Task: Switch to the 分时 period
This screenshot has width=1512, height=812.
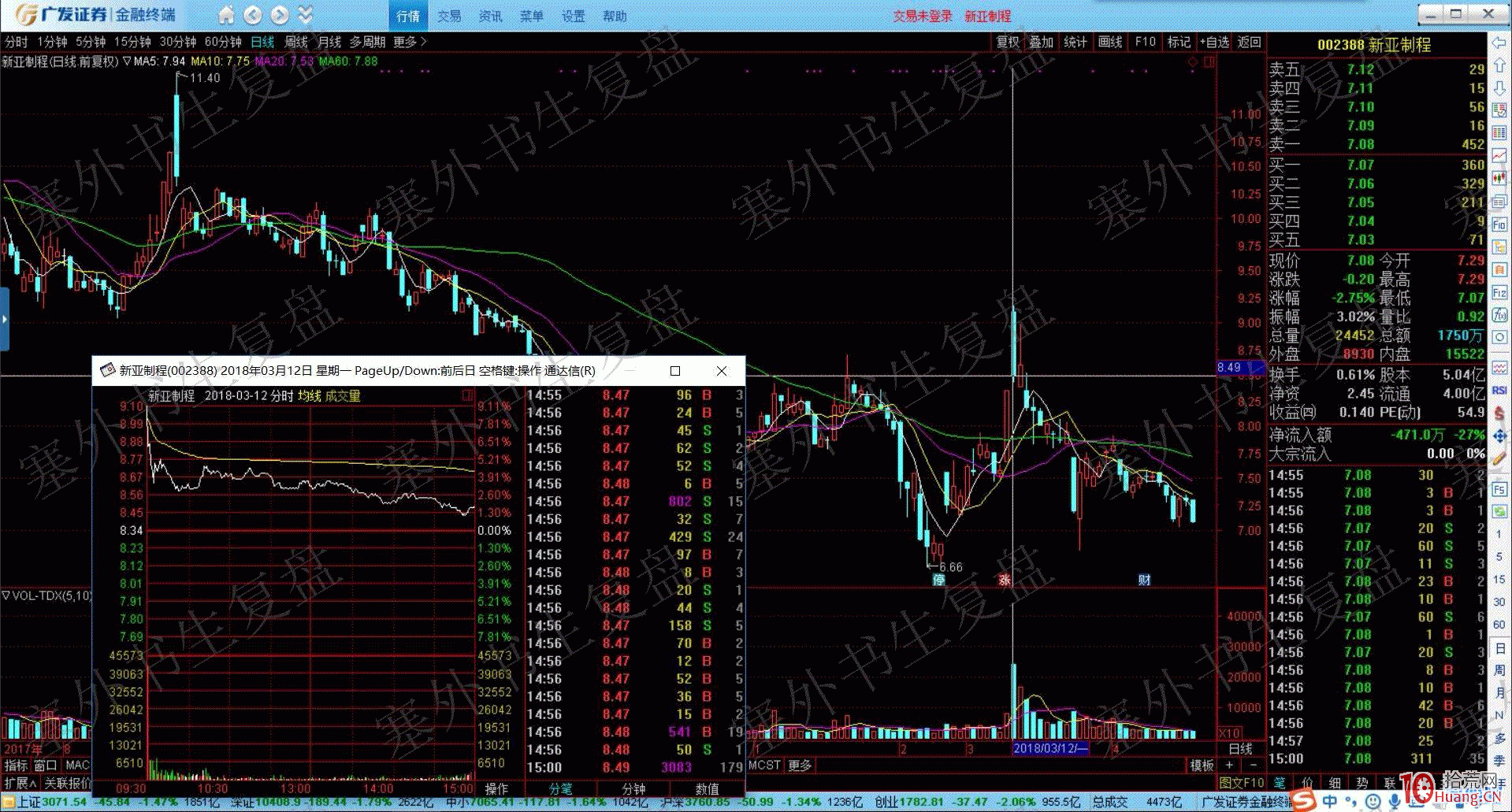Action: 16,42
